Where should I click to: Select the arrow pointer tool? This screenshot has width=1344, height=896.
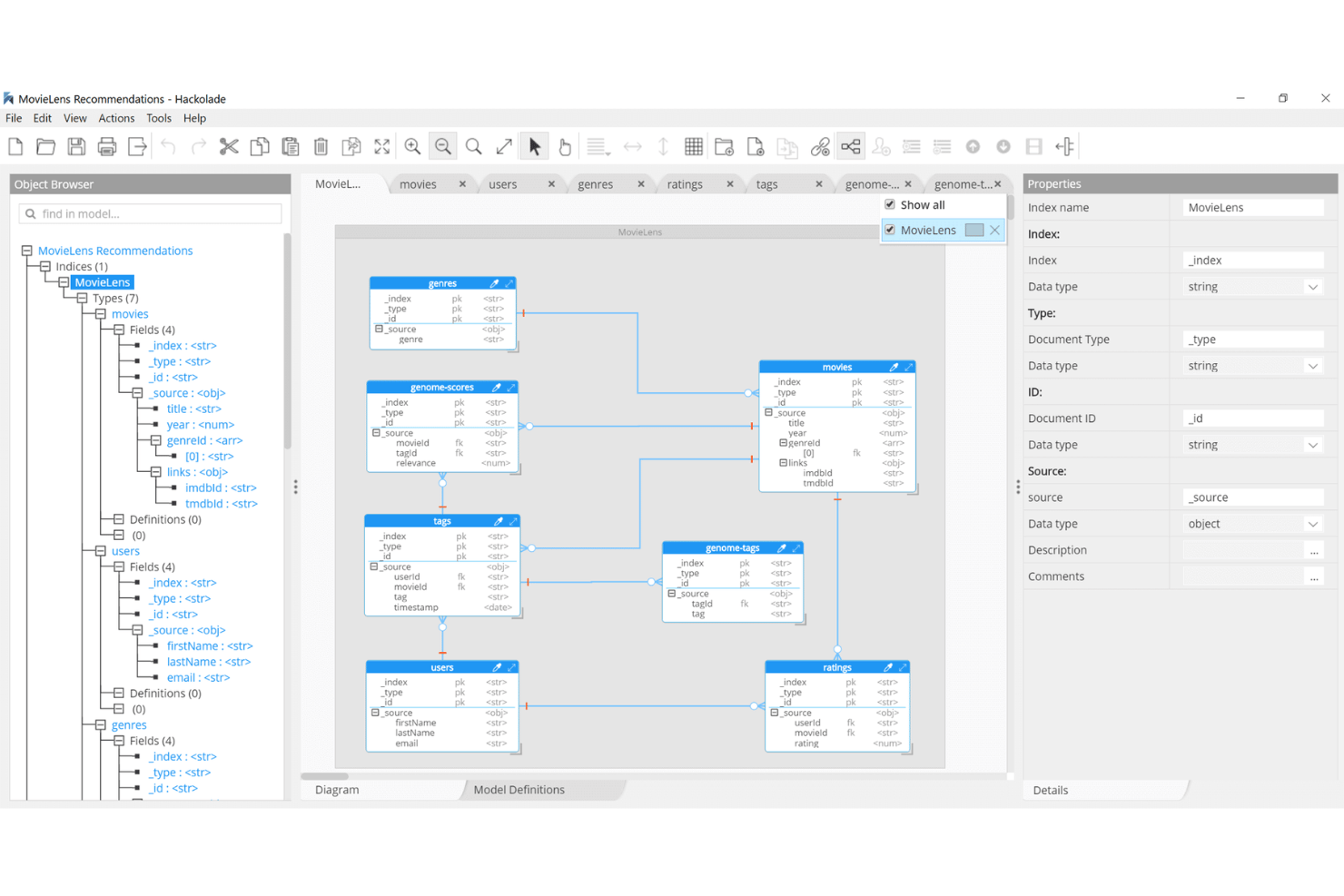[x=535, y=146]
